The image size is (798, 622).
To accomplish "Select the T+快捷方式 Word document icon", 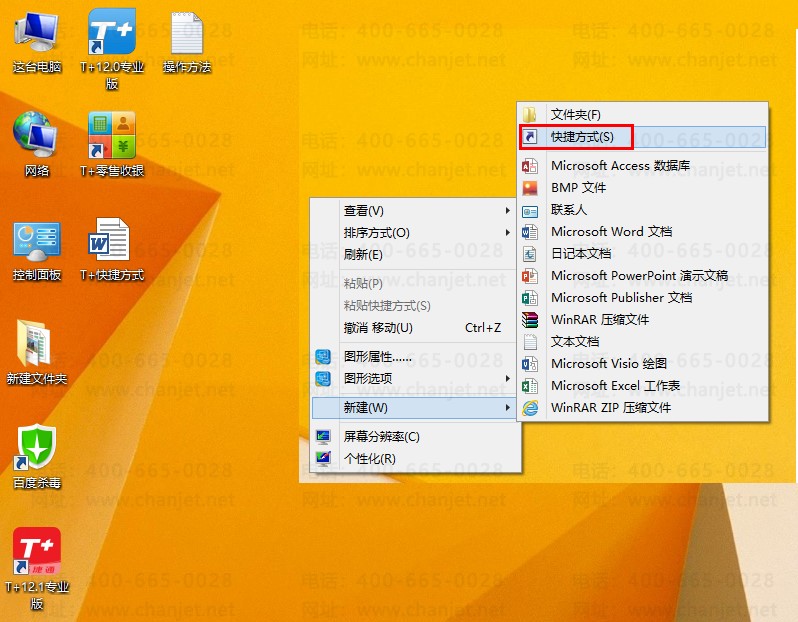I will click(109, 240).
